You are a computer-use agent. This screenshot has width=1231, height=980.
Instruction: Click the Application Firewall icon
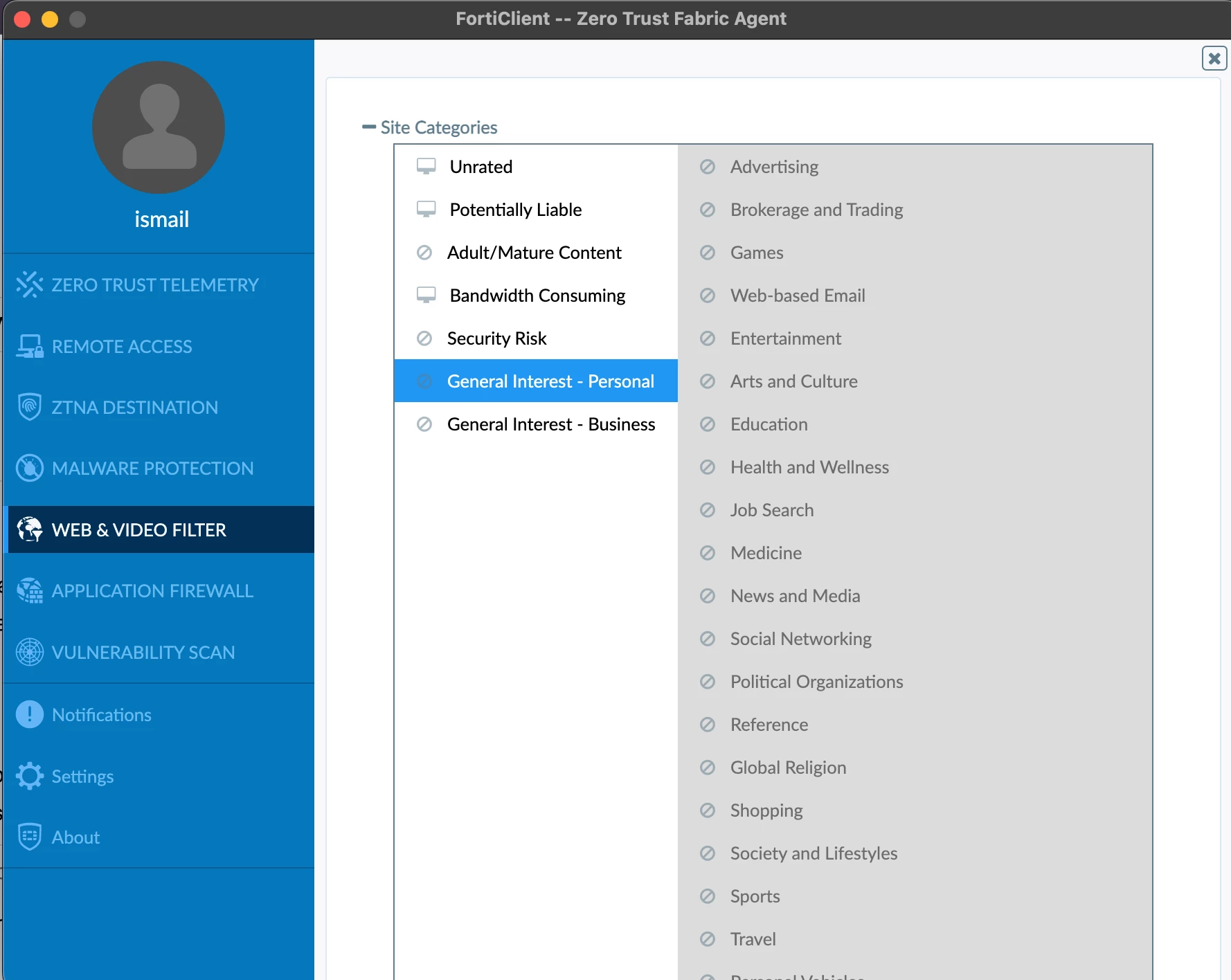pos(30,590)
